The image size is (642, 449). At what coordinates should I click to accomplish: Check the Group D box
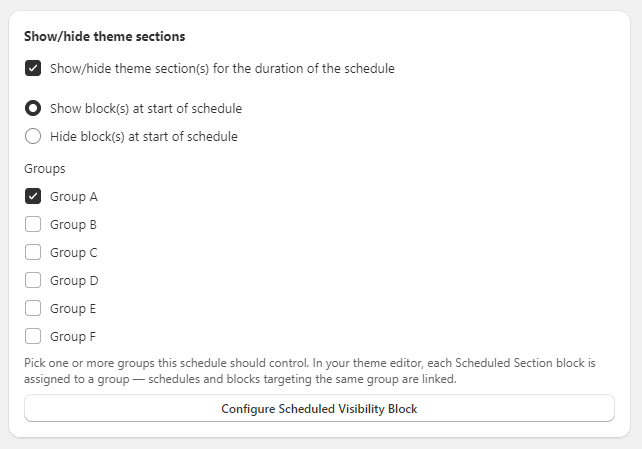(x=33, y=280)
